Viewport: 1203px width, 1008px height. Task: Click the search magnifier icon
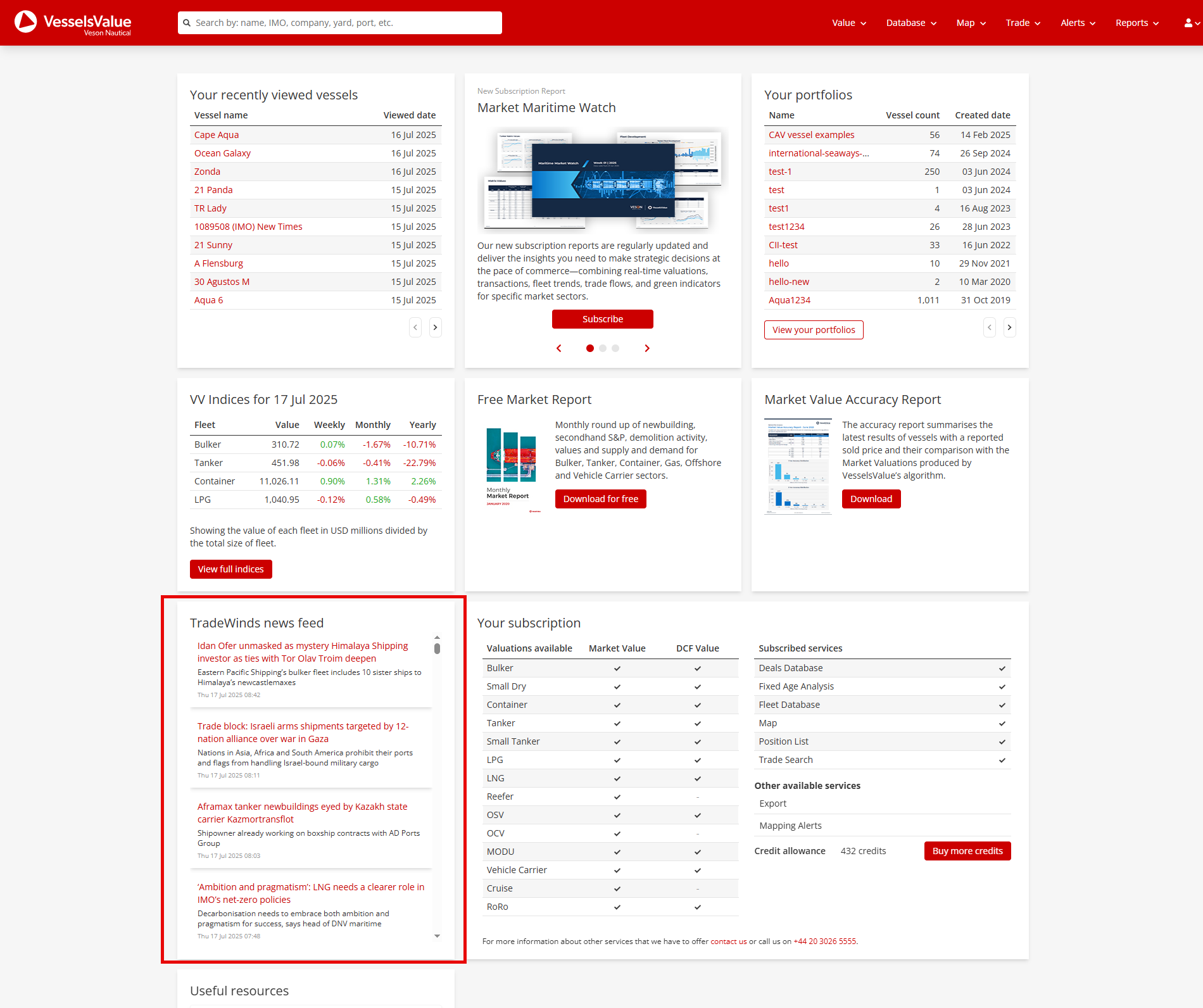click(187, 23)
